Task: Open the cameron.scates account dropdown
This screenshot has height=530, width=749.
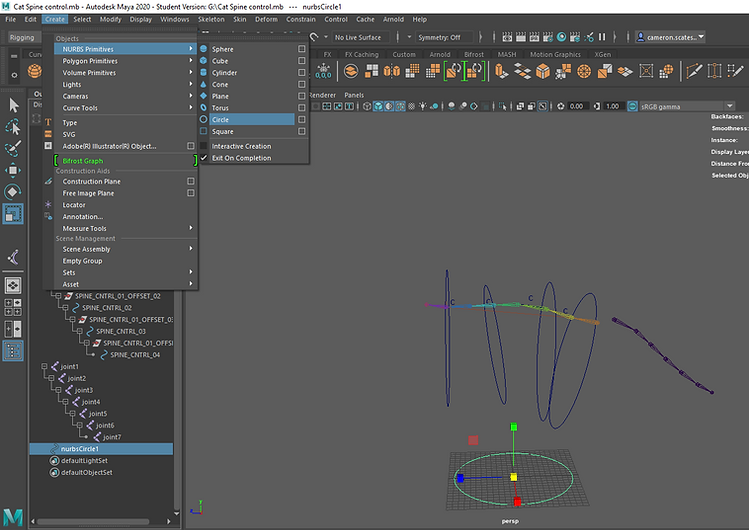Action: tap(670, 37)
